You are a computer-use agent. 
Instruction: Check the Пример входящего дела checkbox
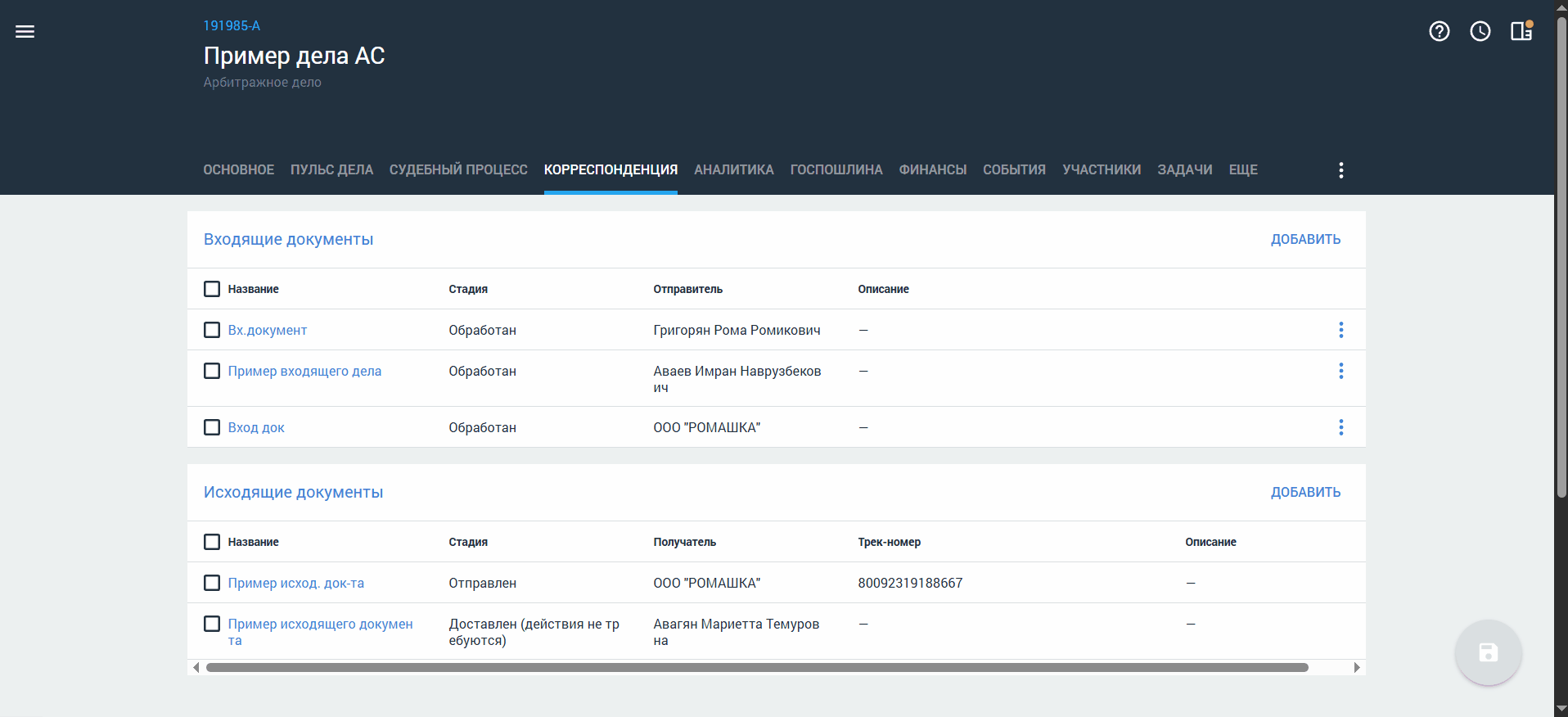pos(212,371)
